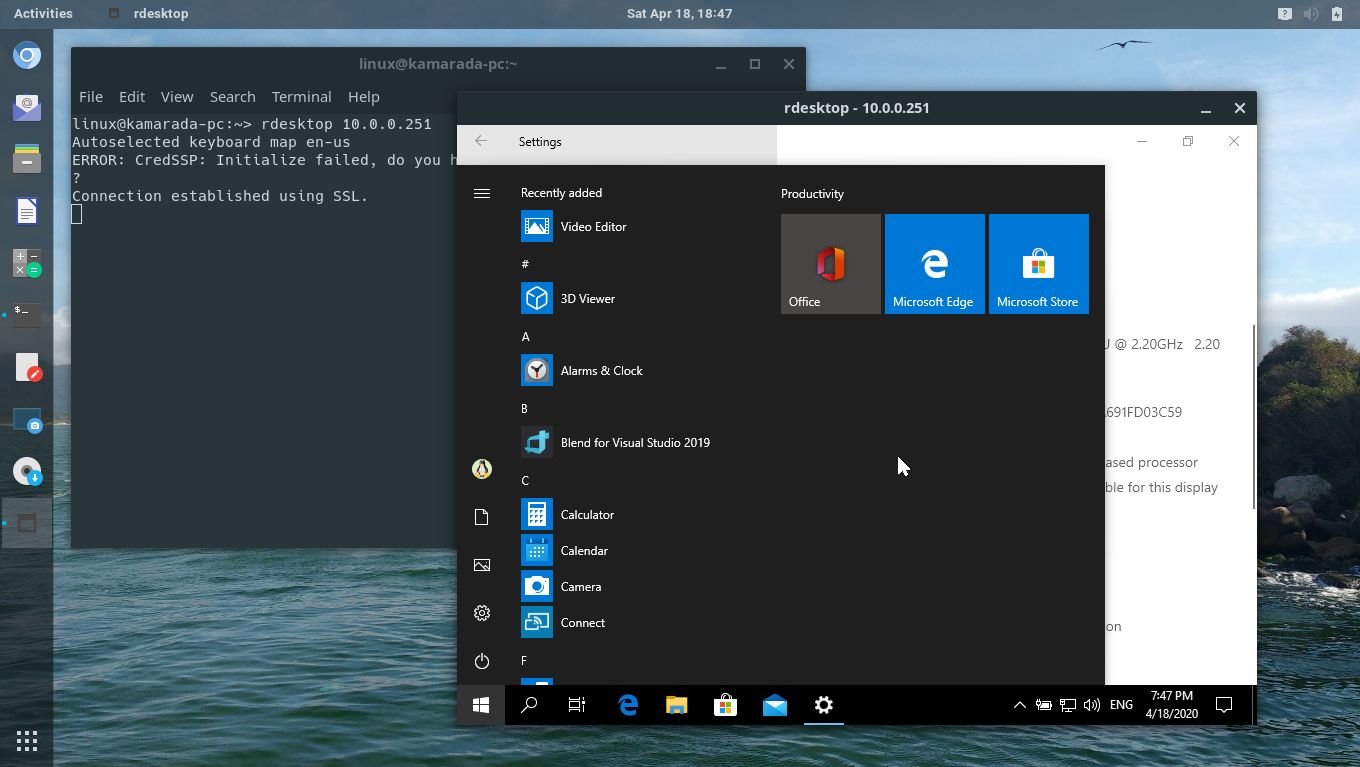Open Video Editor from Recently added
This screenshot has width=1360, height=767.
pyautogui.click(x=593, y=226)
